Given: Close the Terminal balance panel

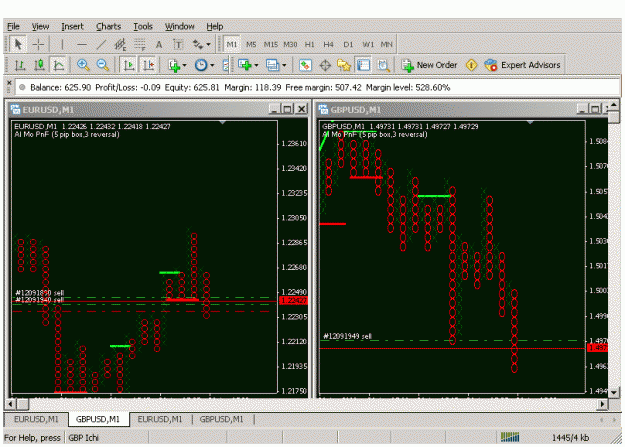Looking at the screenshot, I should click(9, 83).
